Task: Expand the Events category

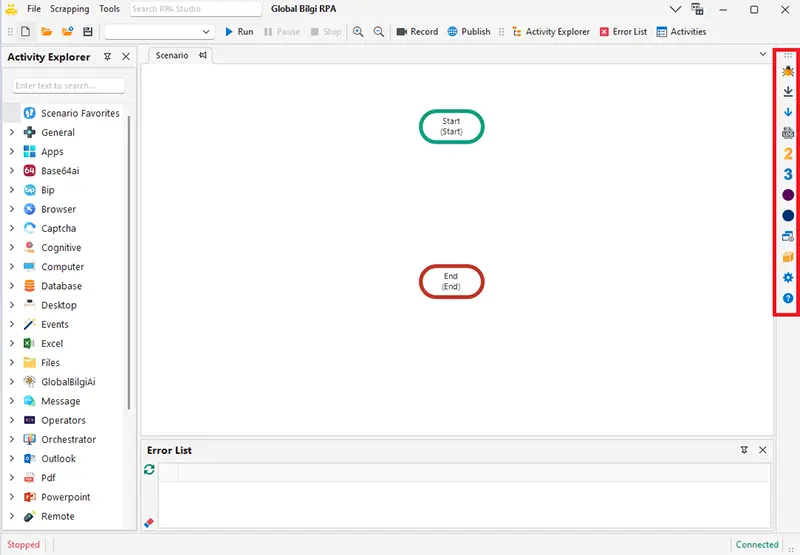Action: (x=12, y=324)
